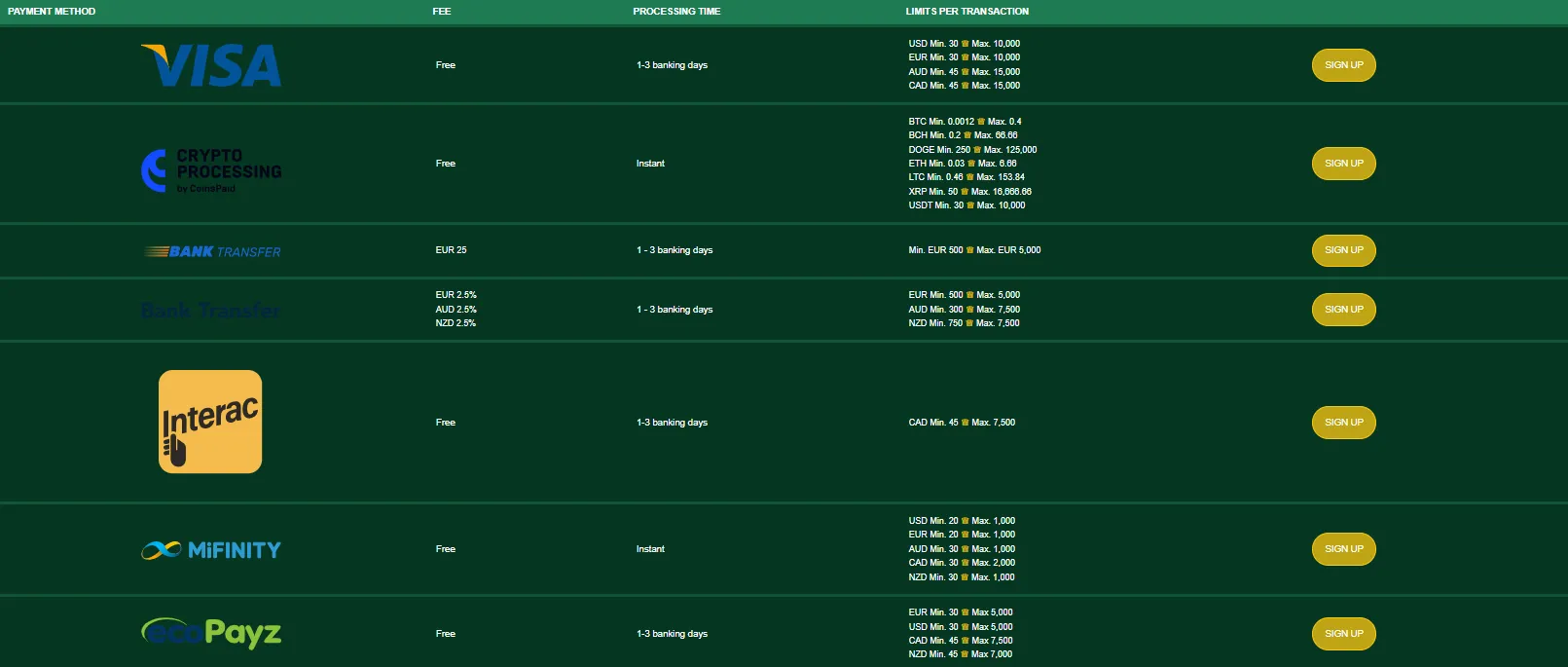The height and width of the screenshot is (667, 1568).
Task: Click the Visa logo
Action: [x=211, y=65]
